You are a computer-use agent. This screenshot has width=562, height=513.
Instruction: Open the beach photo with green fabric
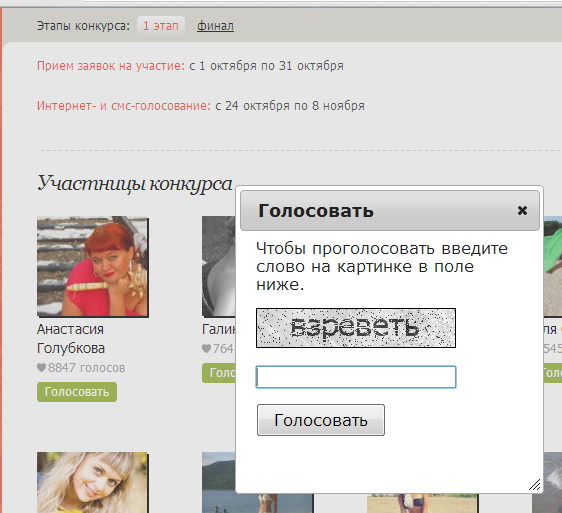coord(552,266)
